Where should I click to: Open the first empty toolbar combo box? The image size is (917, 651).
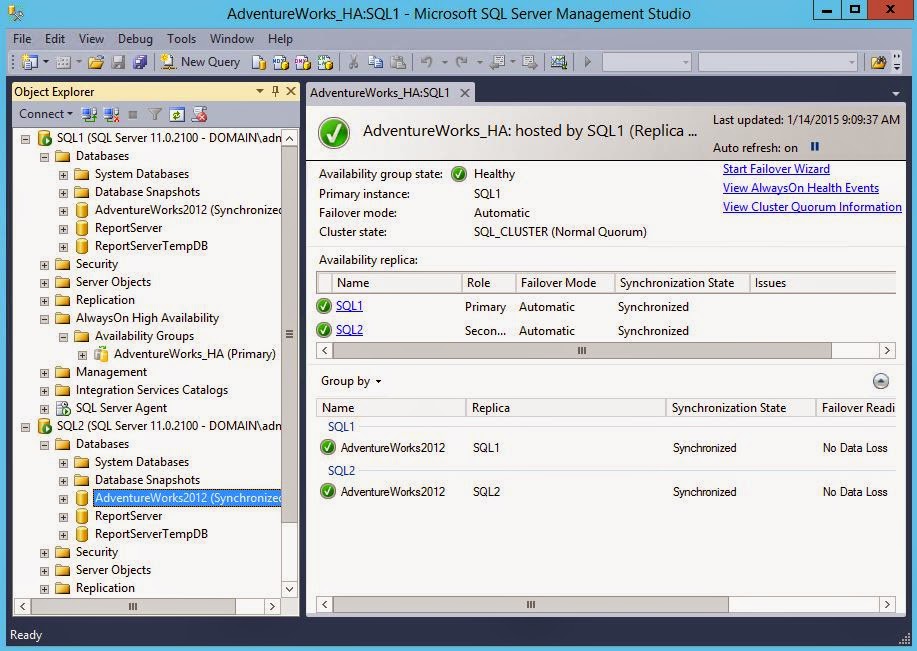[x=646, y=62]
